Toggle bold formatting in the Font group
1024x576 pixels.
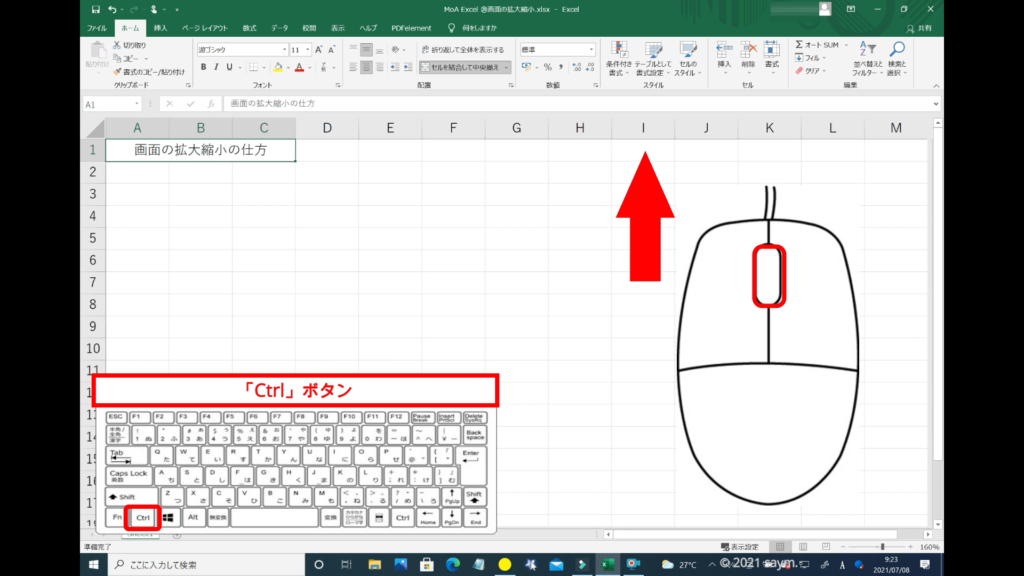pyautogui.click(x=202, y=67)
